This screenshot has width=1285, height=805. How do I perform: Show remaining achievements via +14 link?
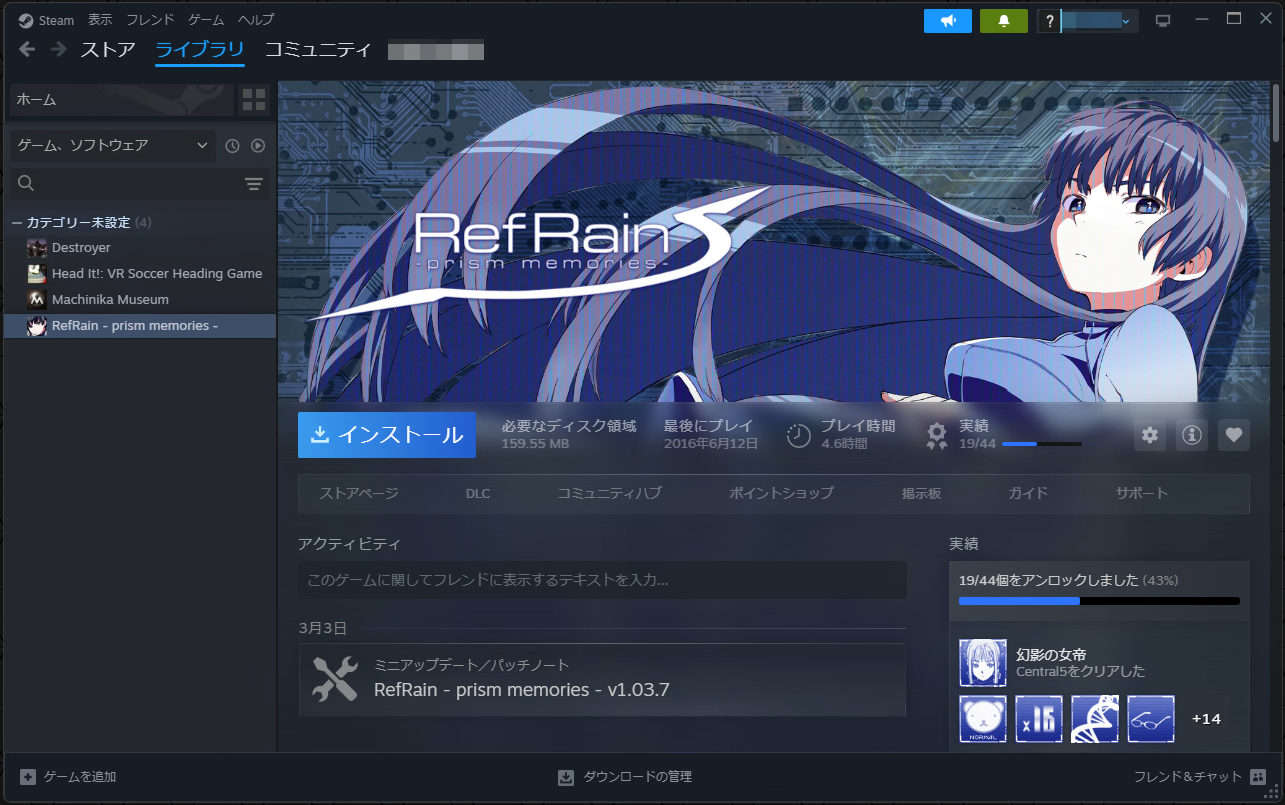[x=1207, y=719]
